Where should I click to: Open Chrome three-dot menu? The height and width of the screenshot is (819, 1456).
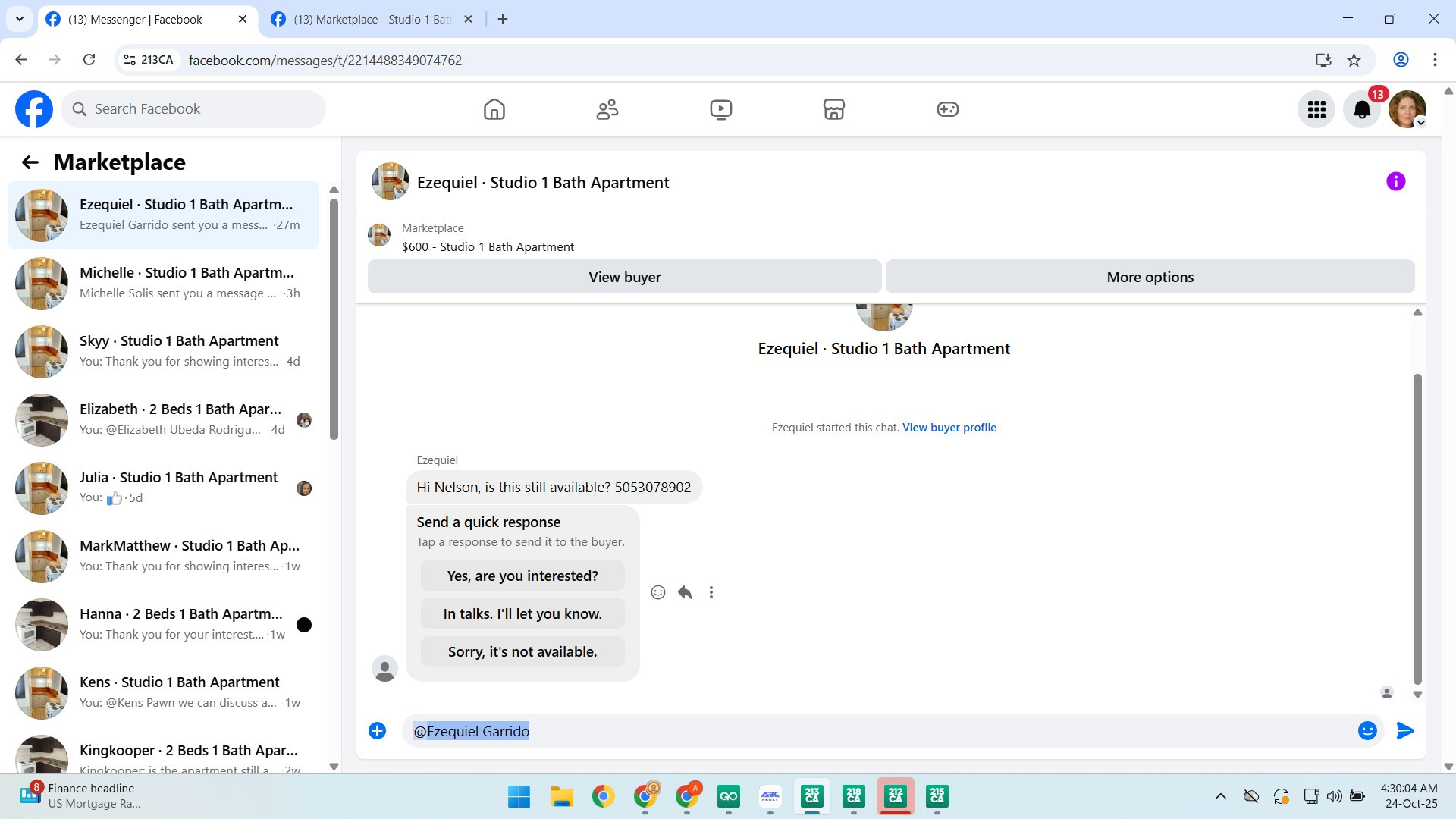(x=1435, y=60)
